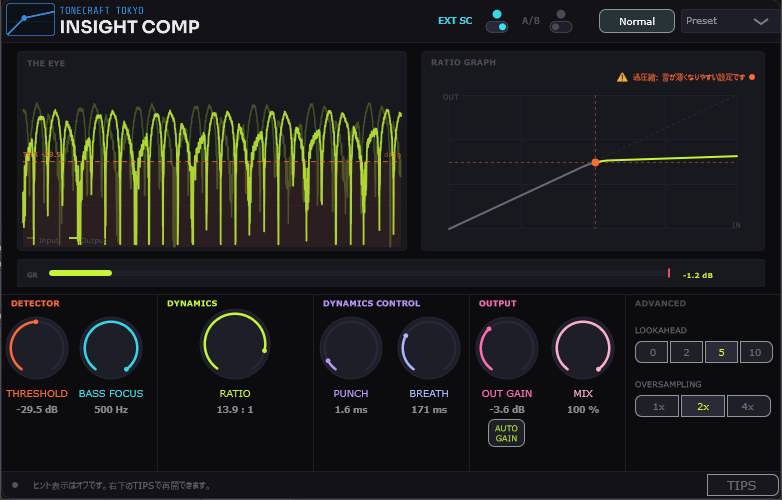Image resolution: width=782 pixels, height=500 pixels.
Task: Select lookahead value 0
Action: point(652,352)
